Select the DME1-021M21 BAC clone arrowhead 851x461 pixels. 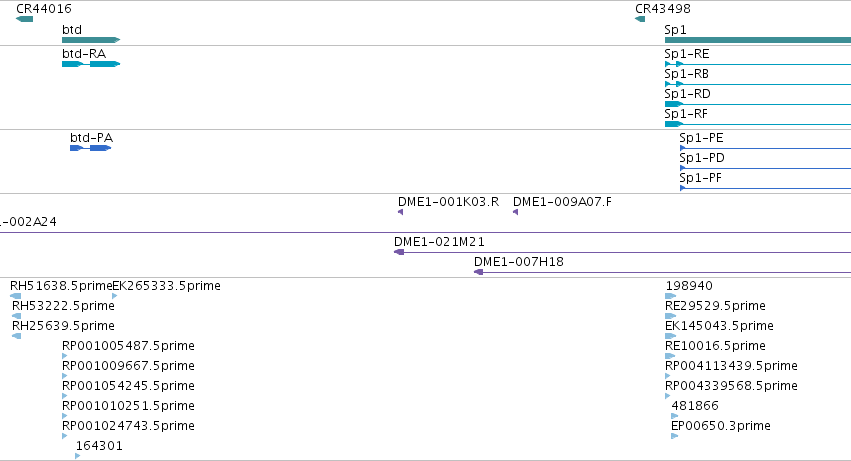(399, 252)
